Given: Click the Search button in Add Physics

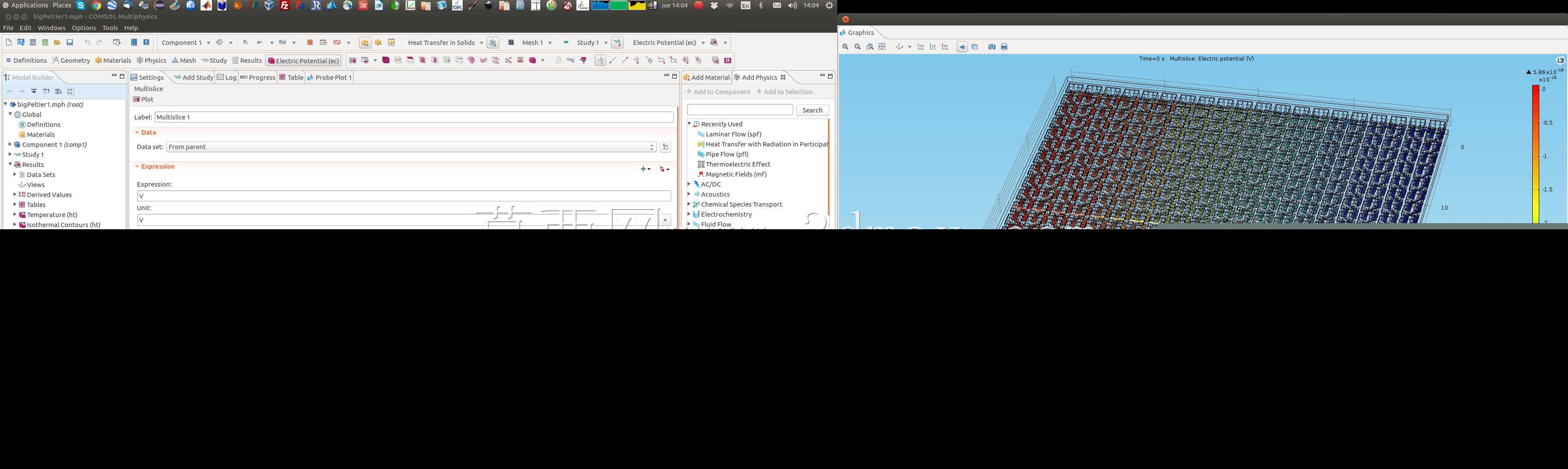Looking at the screenshot, I should [x=813, y=110].
